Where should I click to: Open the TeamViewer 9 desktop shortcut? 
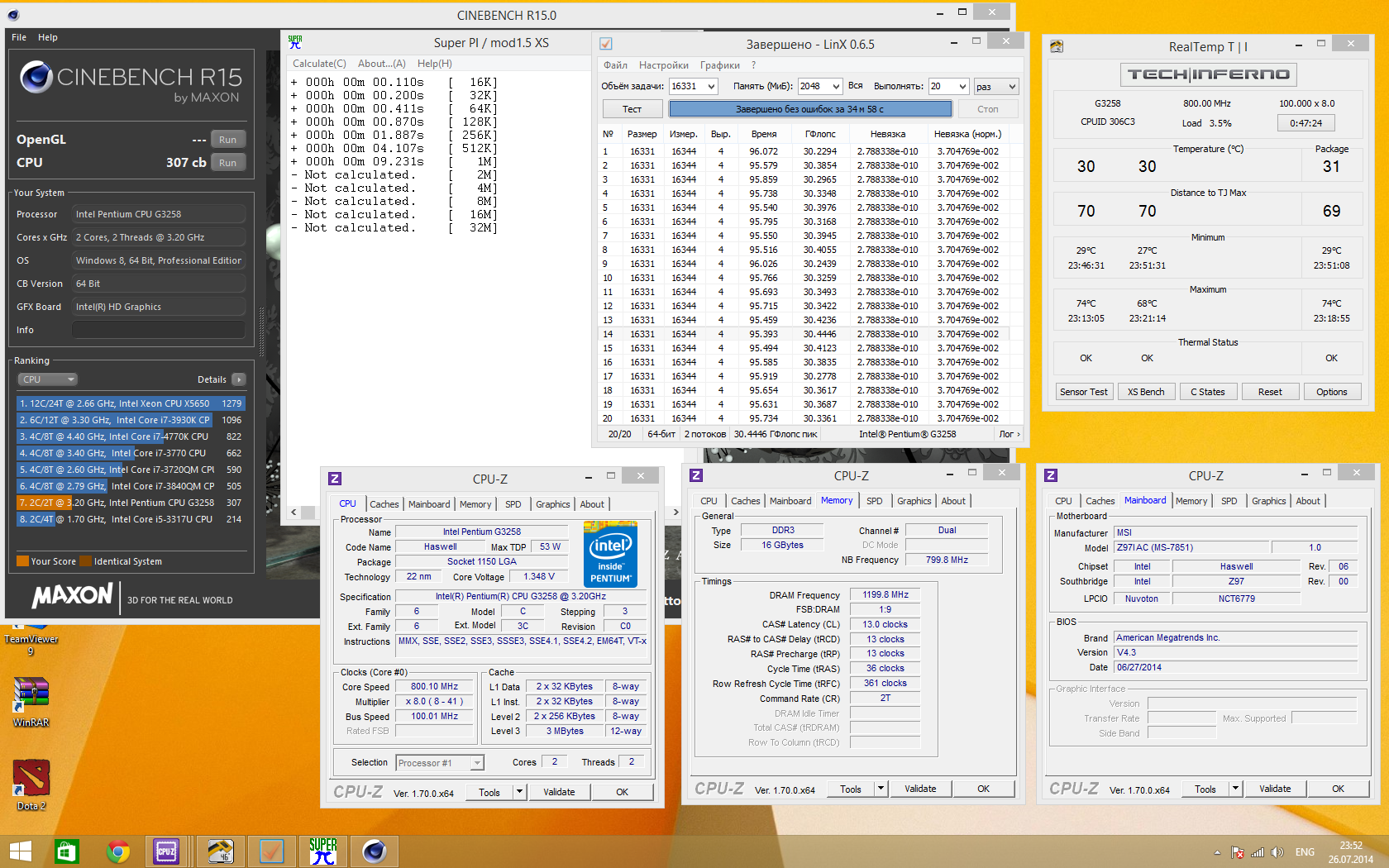[31, 638]
